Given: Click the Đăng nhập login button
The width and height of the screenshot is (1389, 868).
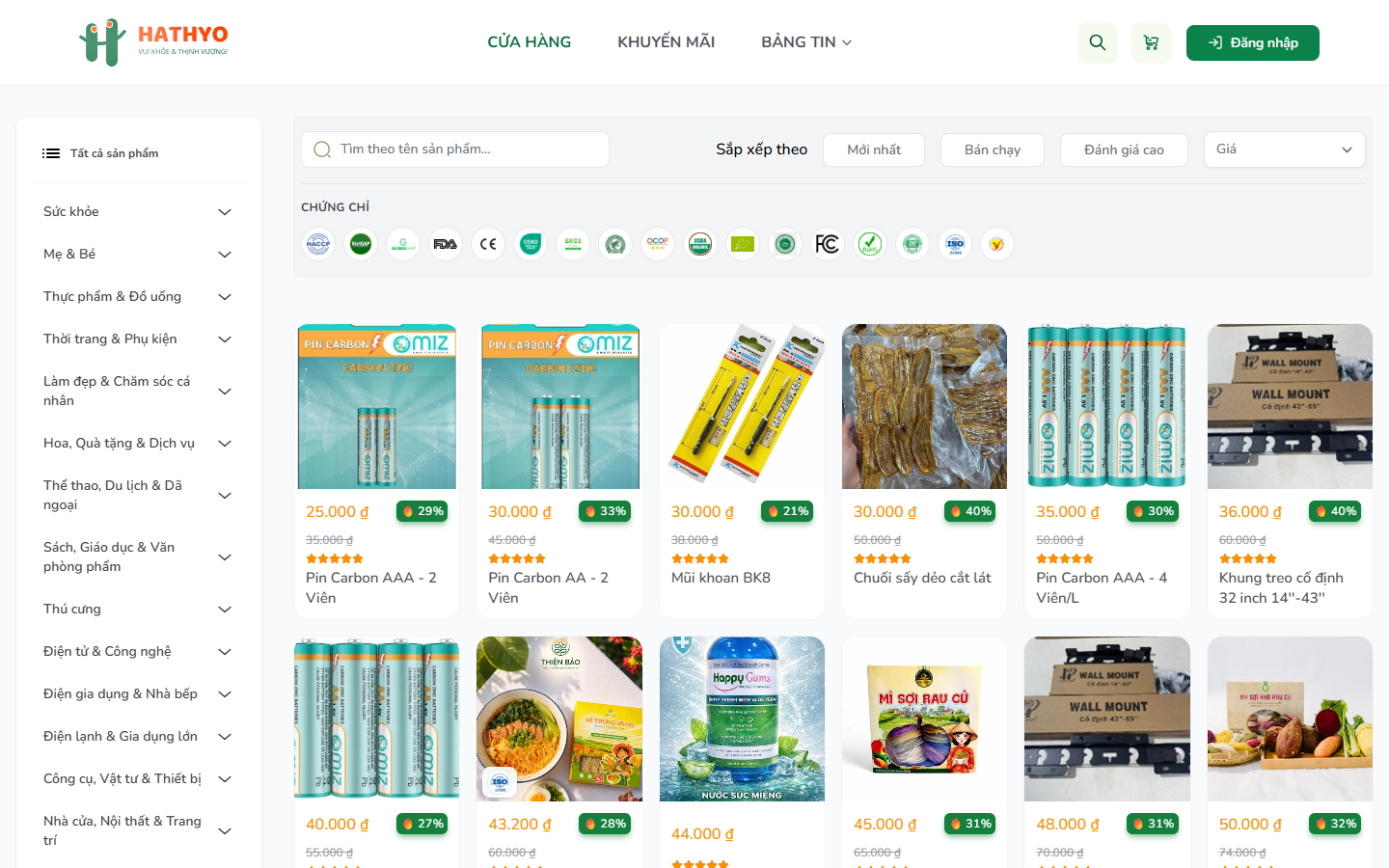Looking at the screenshot, I should pyautogui.click(x=1253, y=42).
